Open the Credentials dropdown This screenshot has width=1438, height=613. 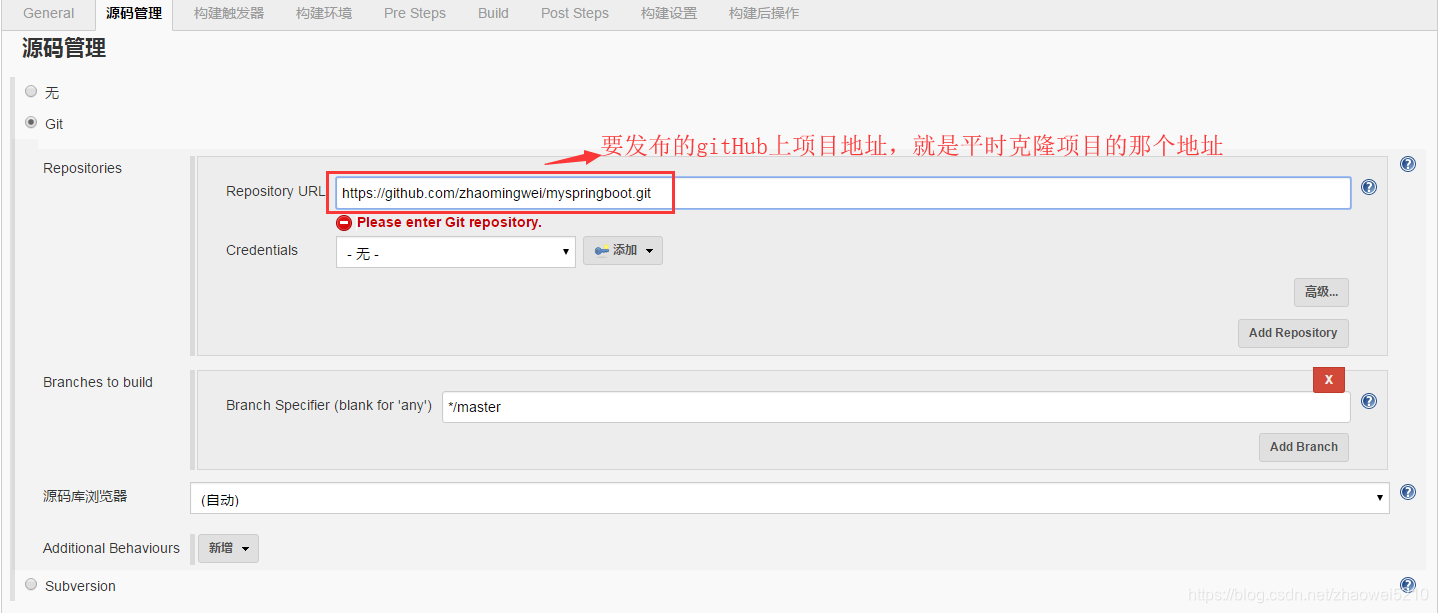click(456, 252)
